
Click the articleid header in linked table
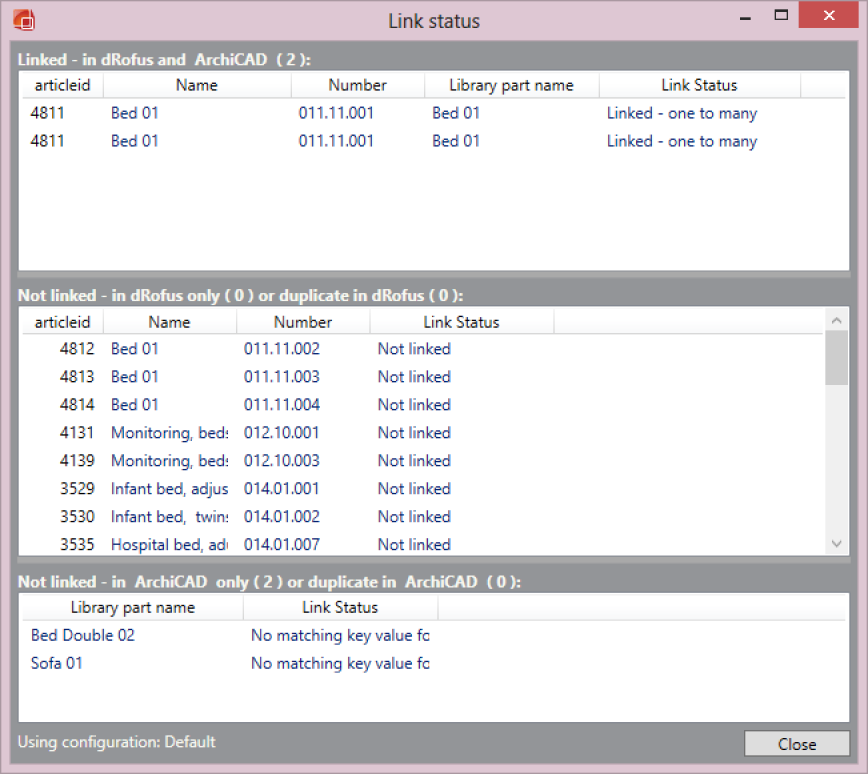[62, 85]
